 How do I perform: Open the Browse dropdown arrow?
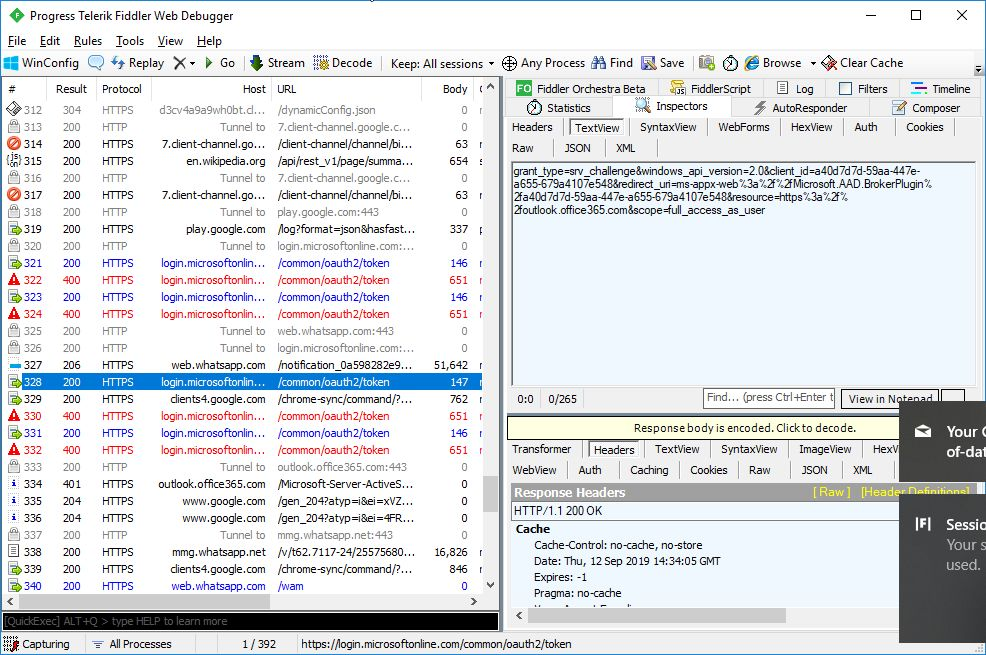(812, 63)
